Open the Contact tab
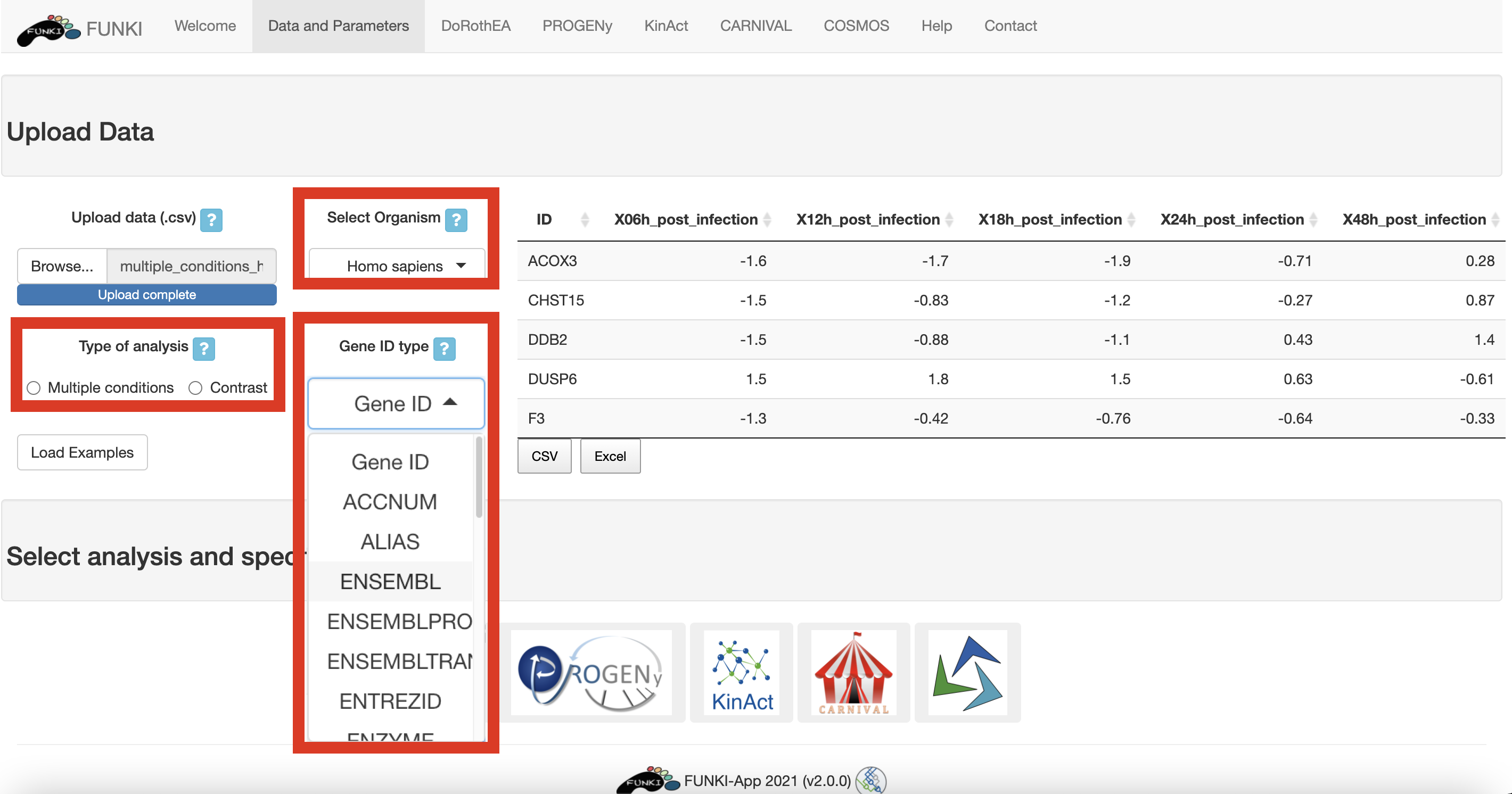Image resolution: width=1512 pixels, height=794 pixels. [1010, 26]
